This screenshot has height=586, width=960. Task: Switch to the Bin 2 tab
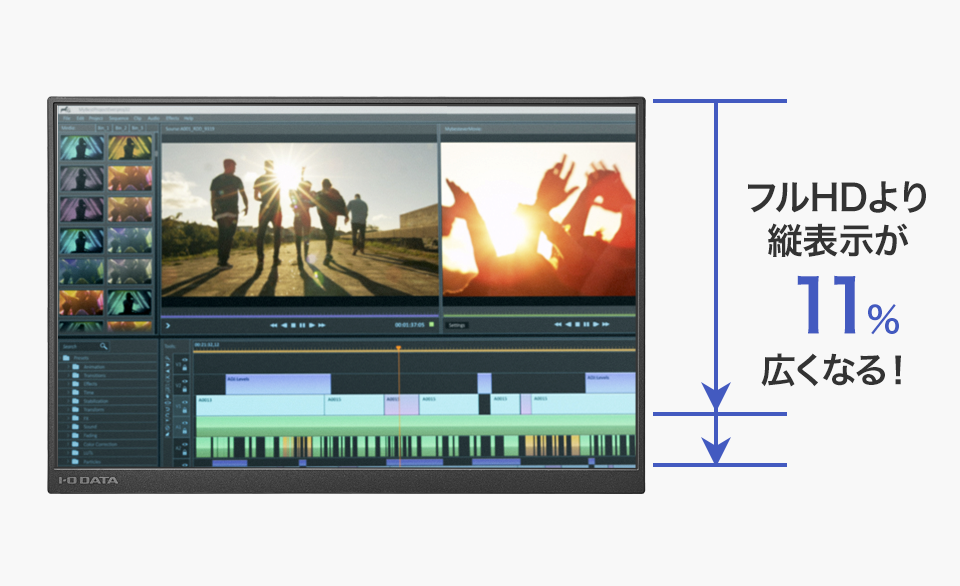pos(119,129)
